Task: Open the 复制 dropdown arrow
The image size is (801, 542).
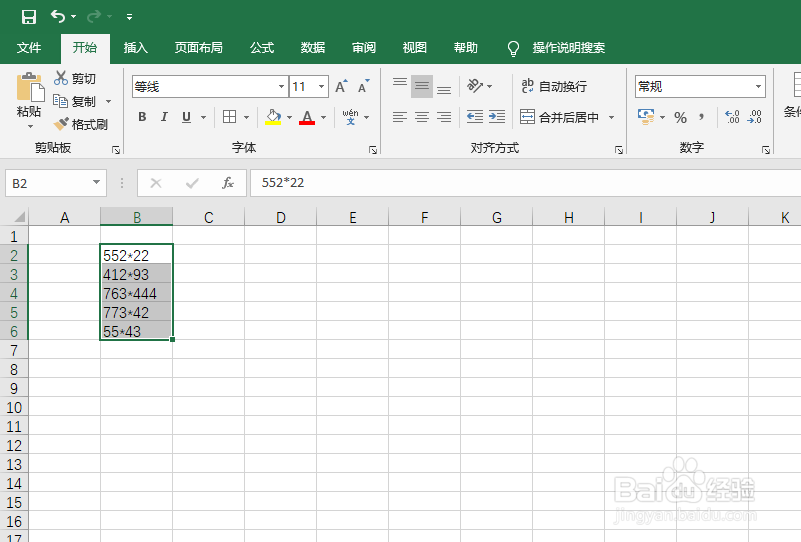Action: (x=108, y=102)
